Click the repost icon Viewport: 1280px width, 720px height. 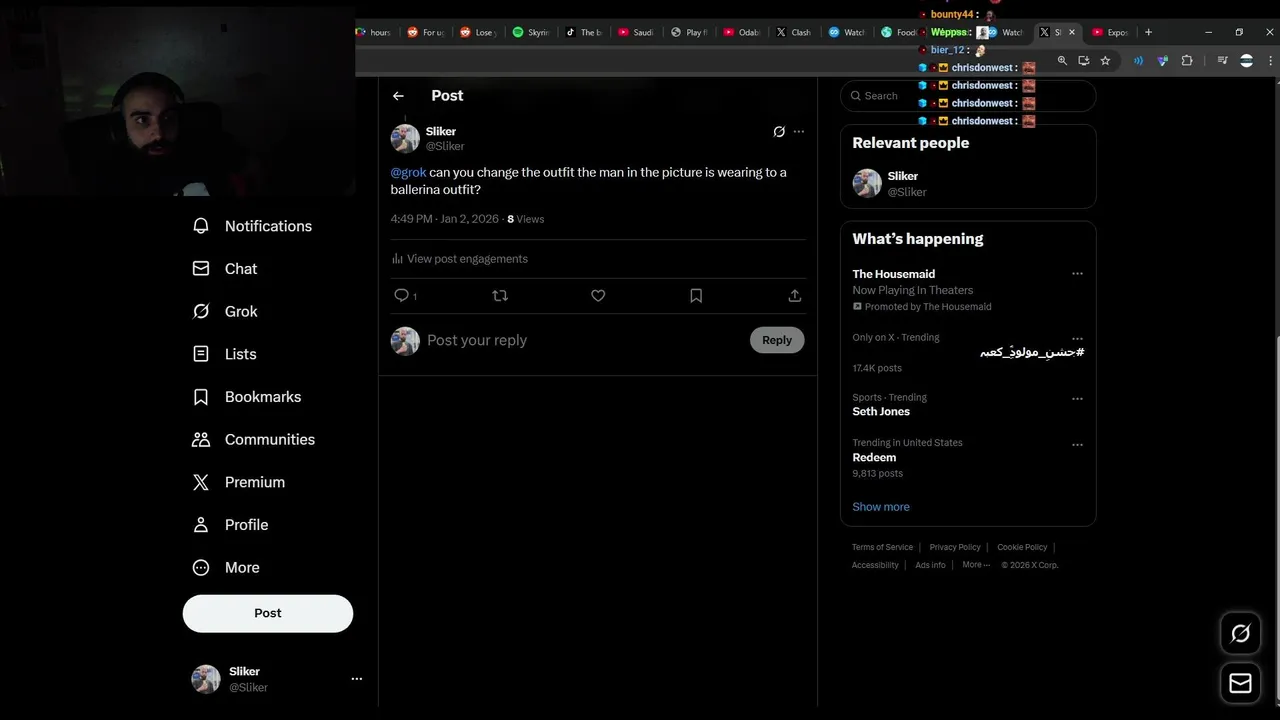tap(500, 296)
